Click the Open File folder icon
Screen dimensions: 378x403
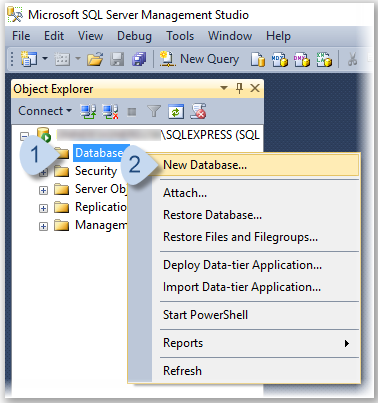pos(95,60)
